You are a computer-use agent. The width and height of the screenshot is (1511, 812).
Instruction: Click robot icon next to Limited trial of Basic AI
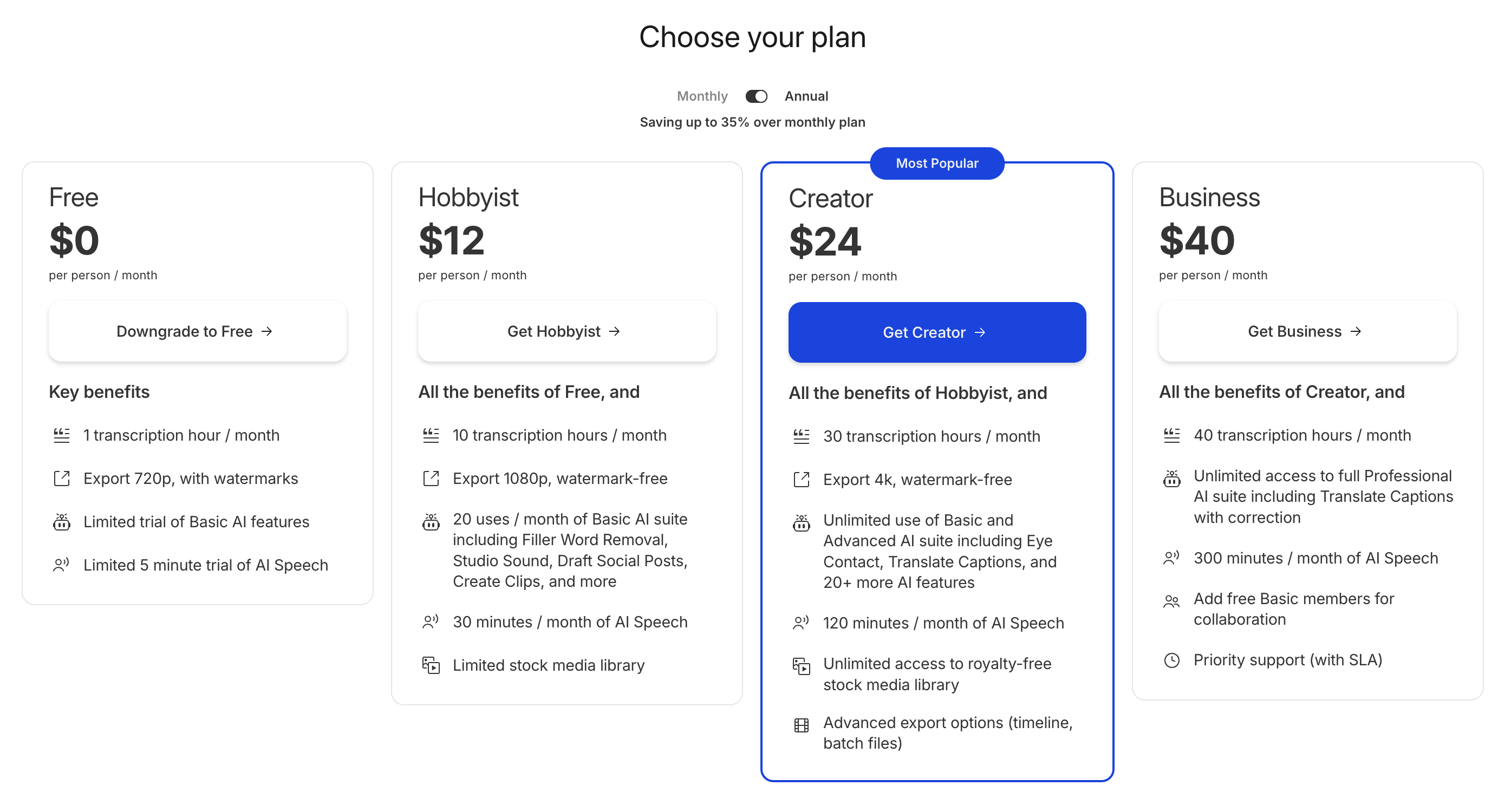click(62, 522)
